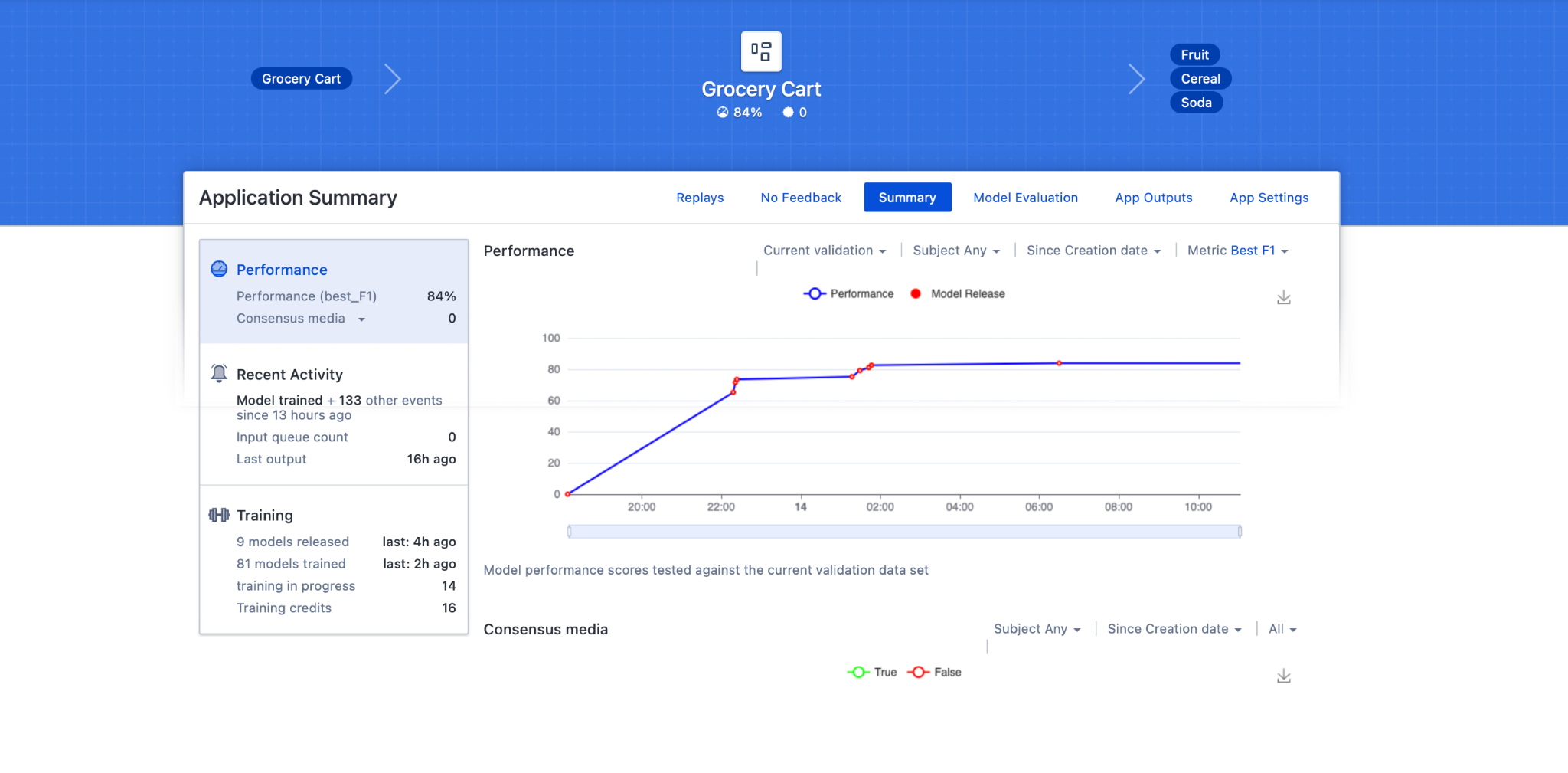1568x773 pixels.
Task: Toggle Model Release series in chart legend
Action: pos(958,294)
